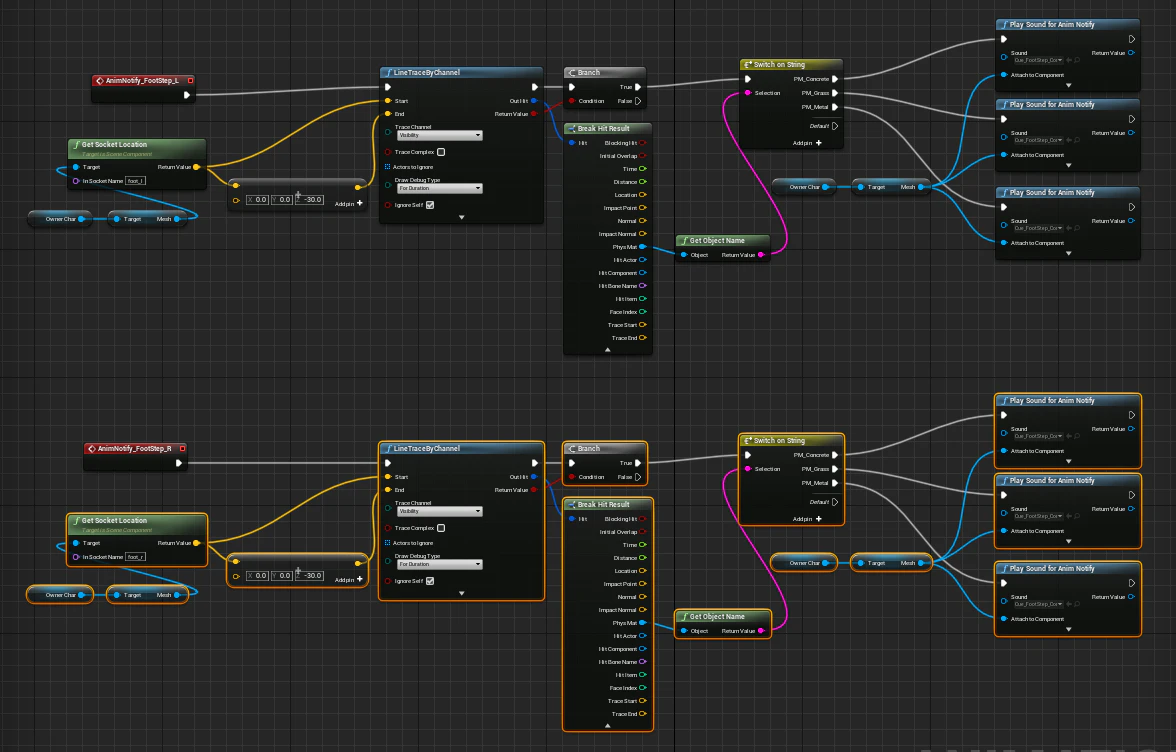This screenshot has width=1176, height=752.
Task: Click Blocking Hit pin in FootStep_R Break Hit Result
Action: pyautogui.click(x=643, y=519)
